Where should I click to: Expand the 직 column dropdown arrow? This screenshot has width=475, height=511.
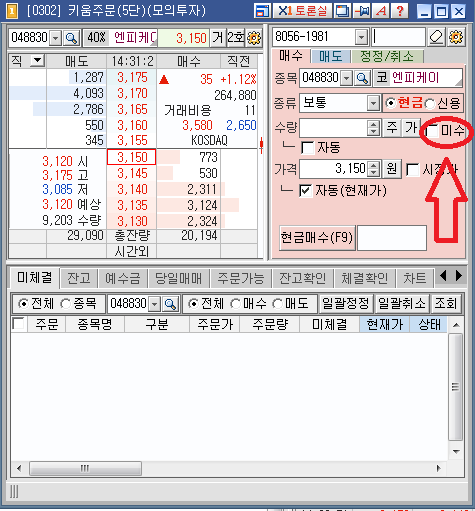click(37, 61)
